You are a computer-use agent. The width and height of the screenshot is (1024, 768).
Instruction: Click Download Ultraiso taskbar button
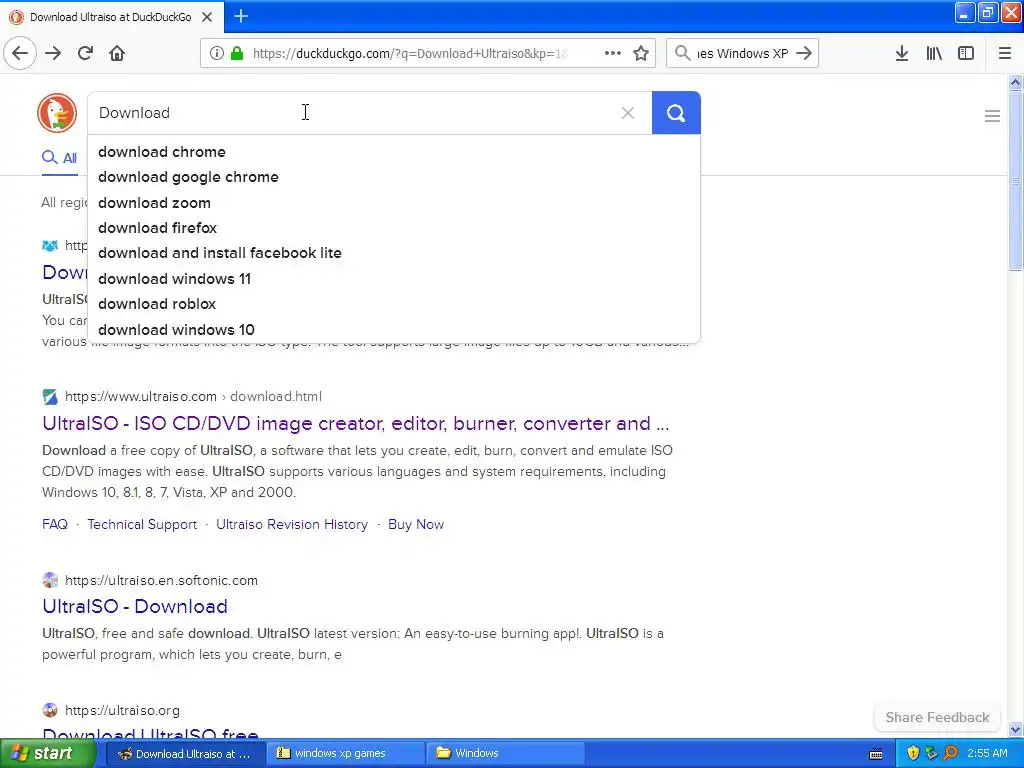pyautogui.click(x=185, y=753)
